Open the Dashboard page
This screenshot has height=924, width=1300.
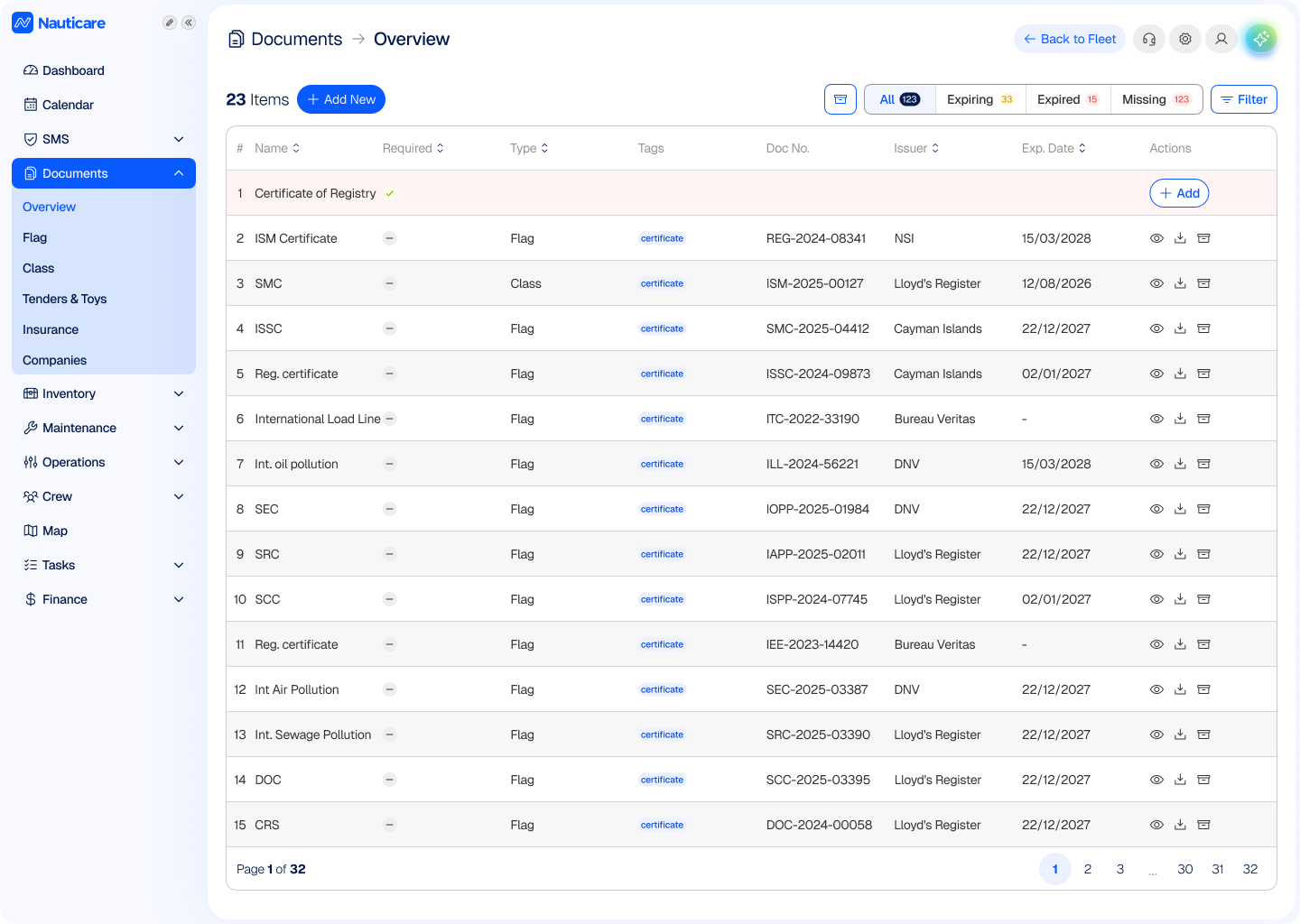(104, 70)
